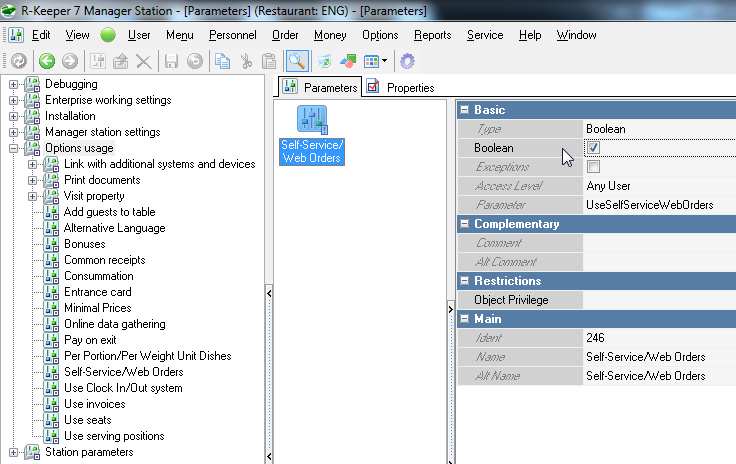Screen dimensions: 736x464
Task: Select the Bonuses tree item
Action: (84, 244)
